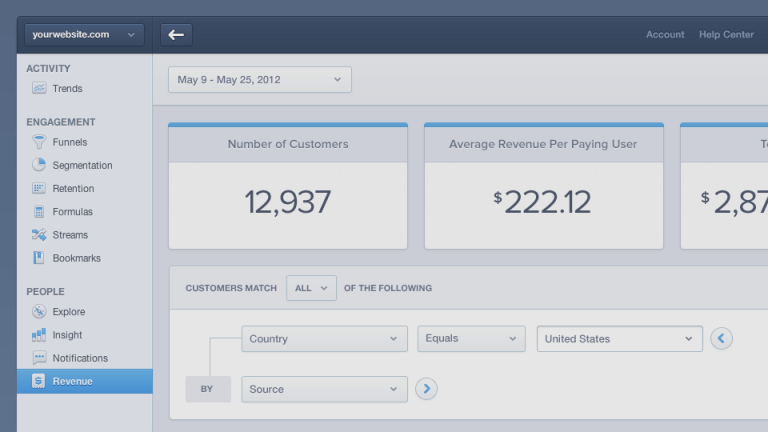This screenshot has height=432, width=768.
Task: Click the BY label button
Action: click(x=208, y=389)
